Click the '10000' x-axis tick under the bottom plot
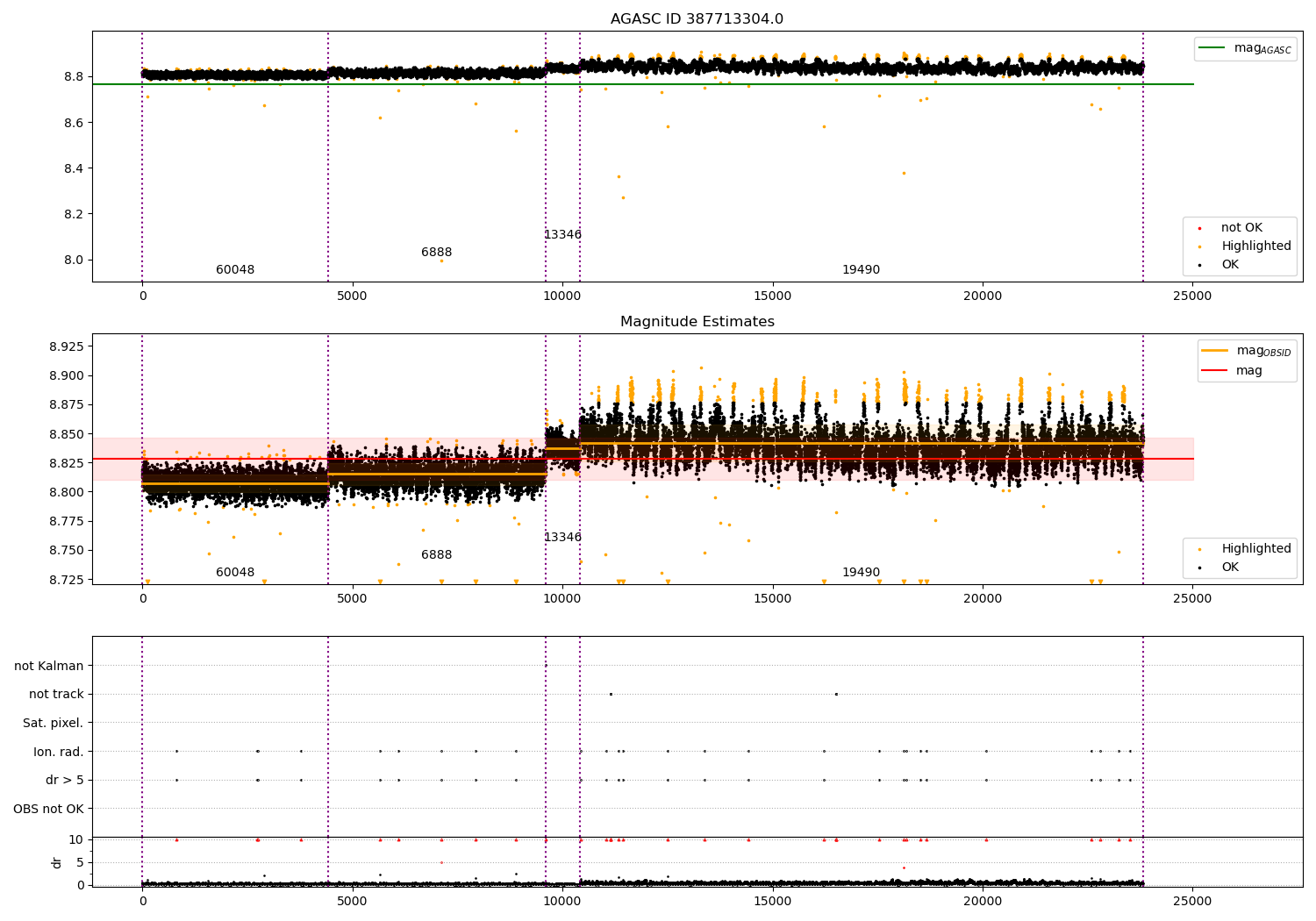 pyautogui.click(x=562, y=902)
